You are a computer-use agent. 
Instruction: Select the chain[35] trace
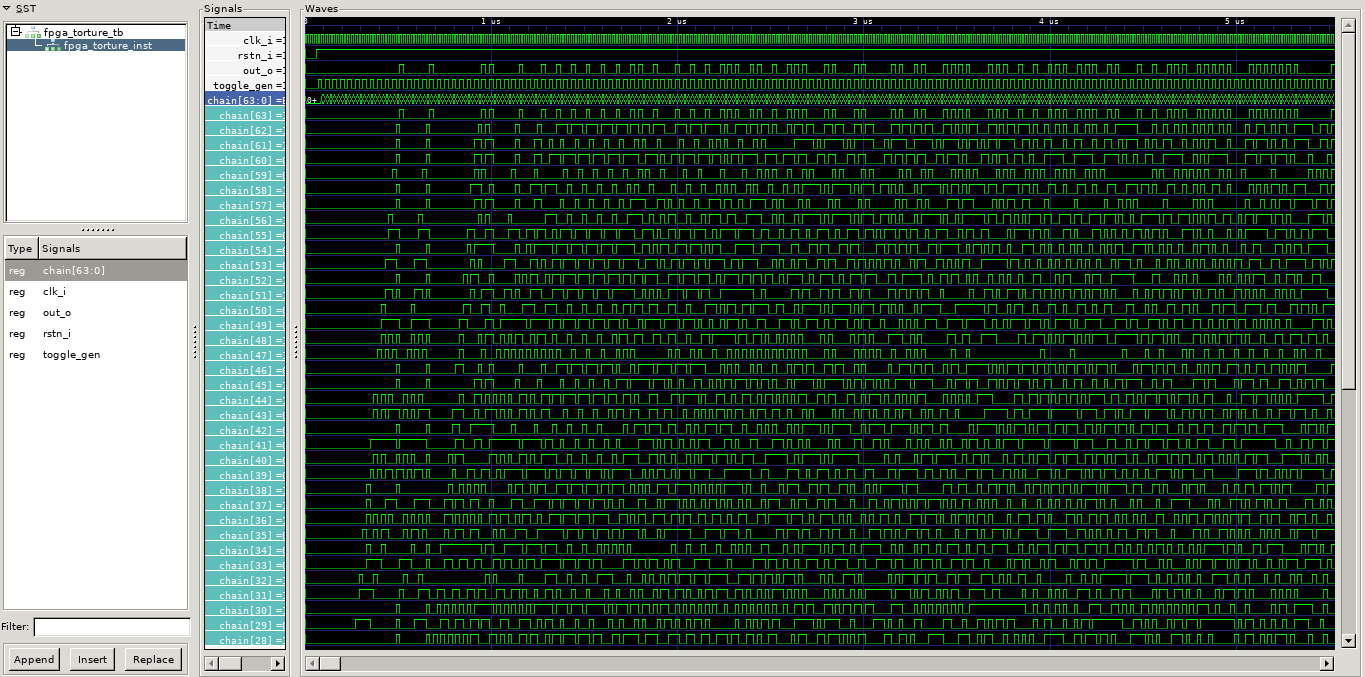coord(245,535)
